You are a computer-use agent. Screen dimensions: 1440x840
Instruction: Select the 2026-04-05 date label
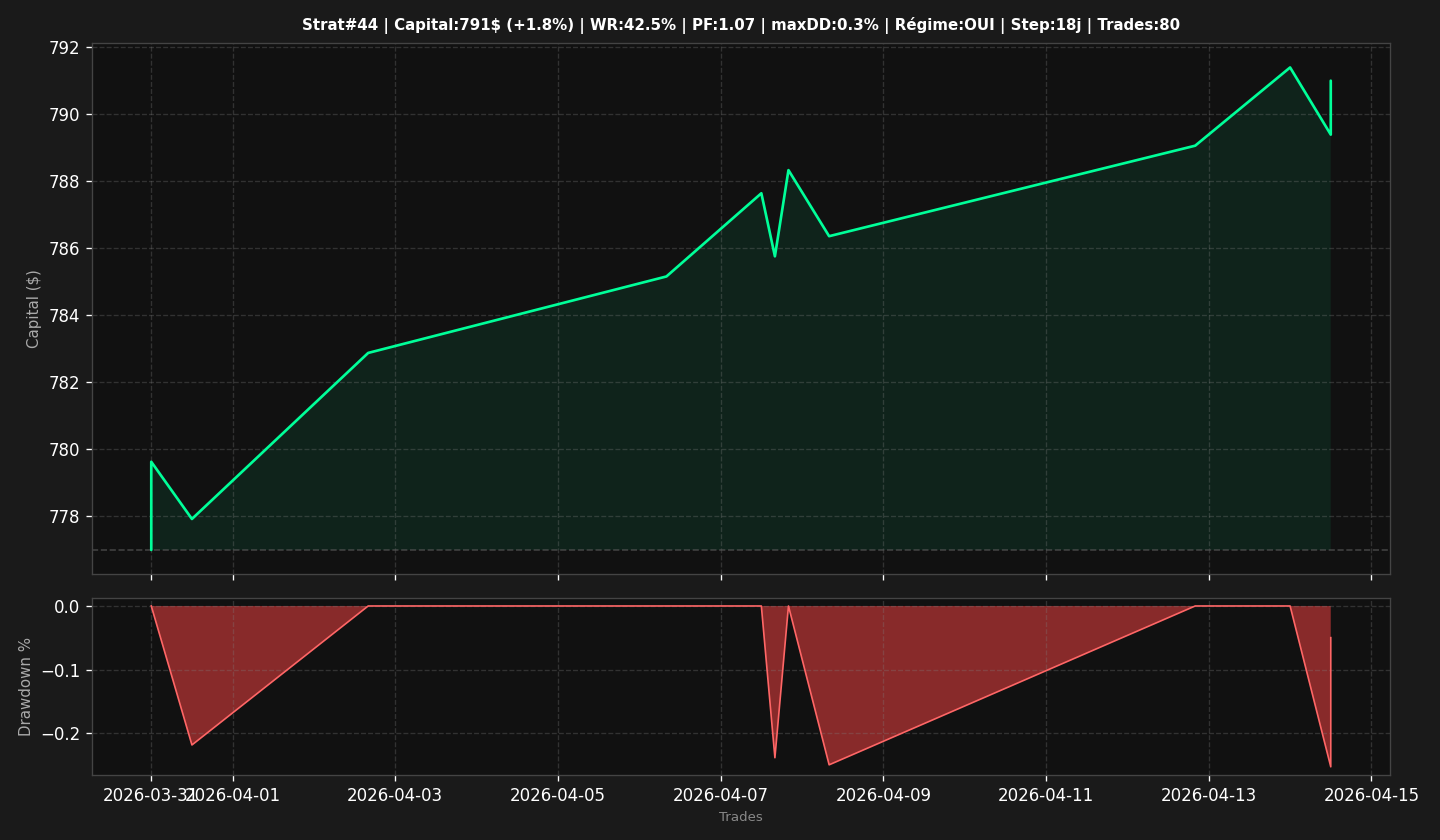click(x=558, y=795)
